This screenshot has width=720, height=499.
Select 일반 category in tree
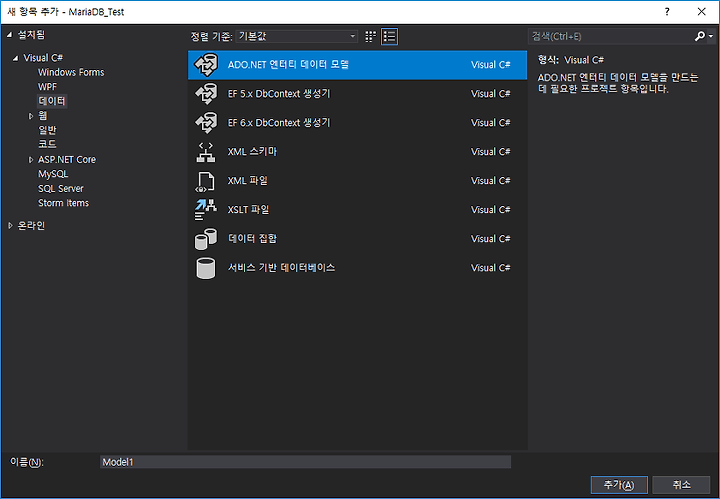click(x=47, y=130)
